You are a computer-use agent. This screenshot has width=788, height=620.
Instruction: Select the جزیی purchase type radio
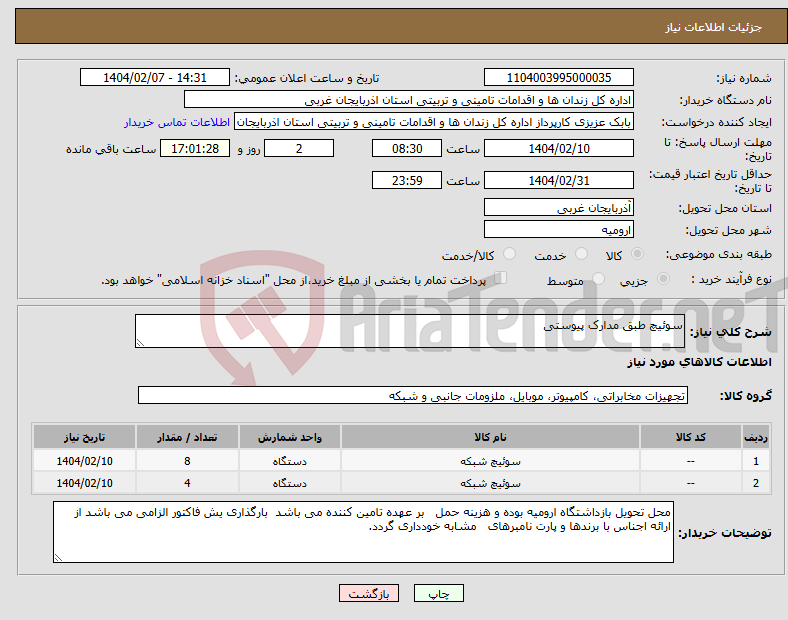coord(663,278)
